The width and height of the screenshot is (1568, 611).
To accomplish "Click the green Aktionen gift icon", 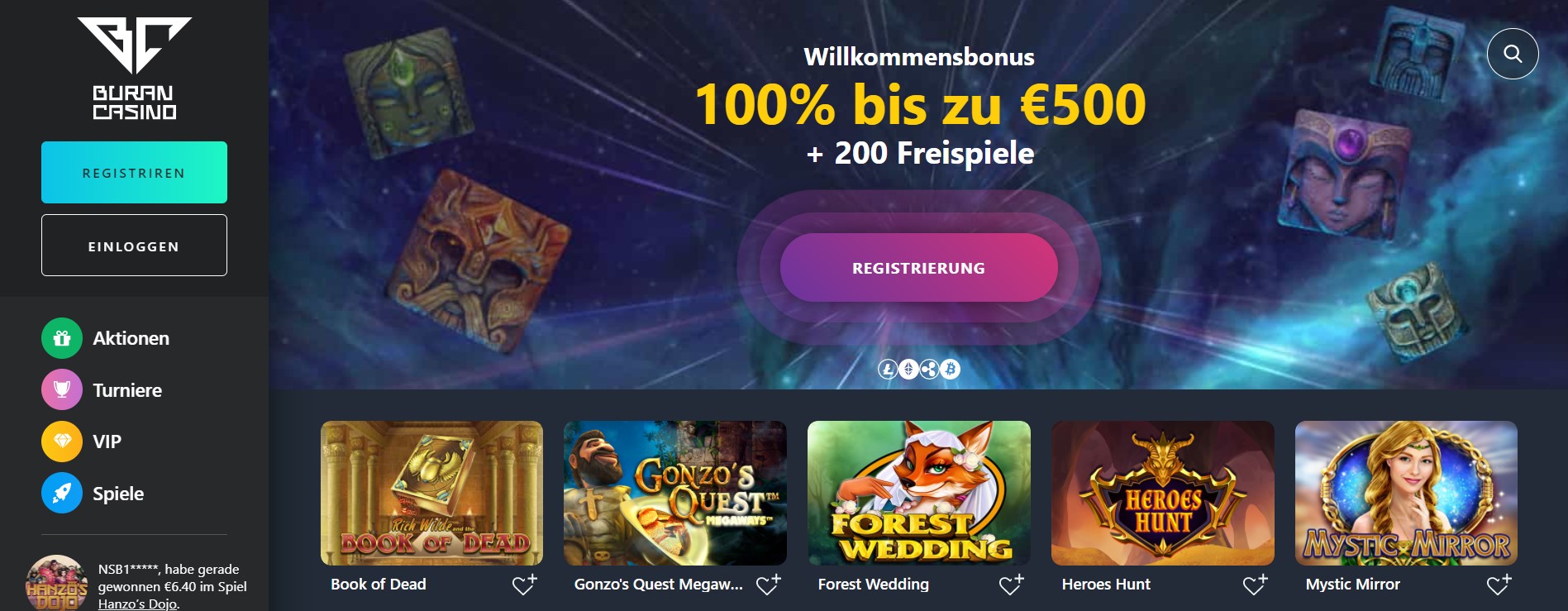I will click(x=62, y=338).
